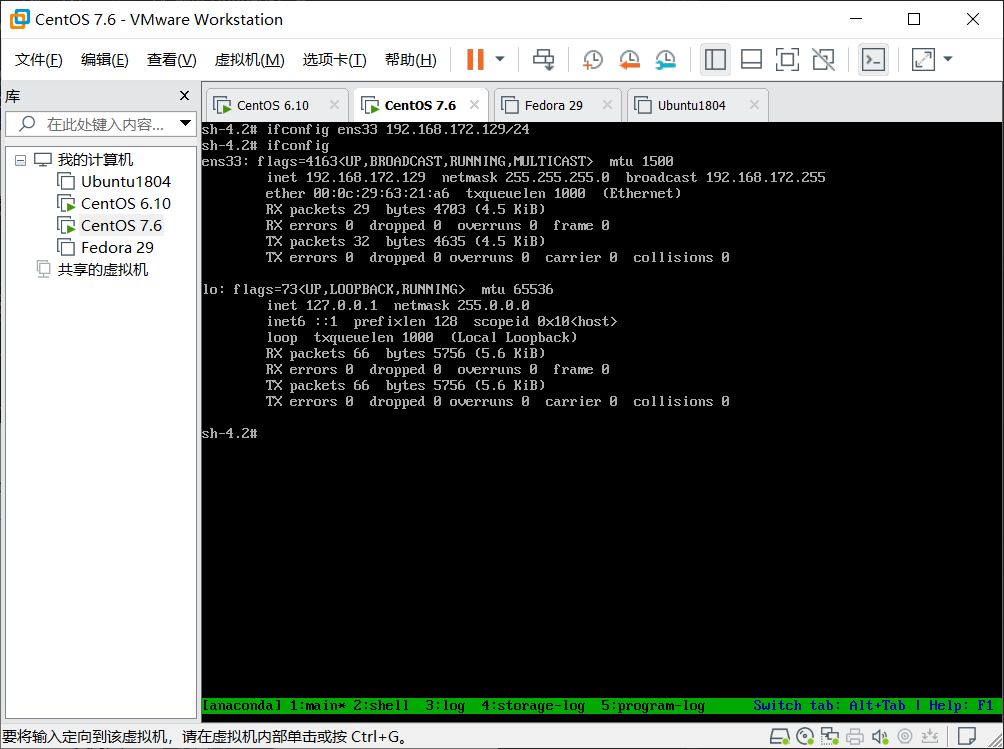Close the Fedora 29 tab

pos(608,105)
